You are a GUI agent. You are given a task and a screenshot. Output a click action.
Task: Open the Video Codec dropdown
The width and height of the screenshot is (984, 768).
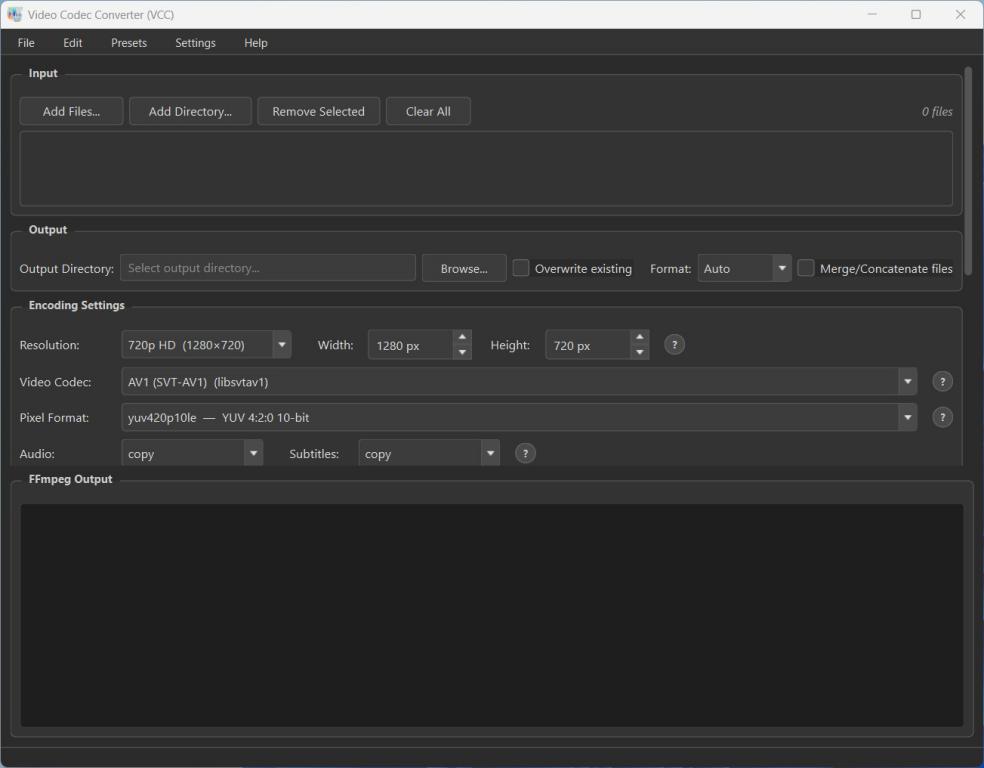(907, 381)
